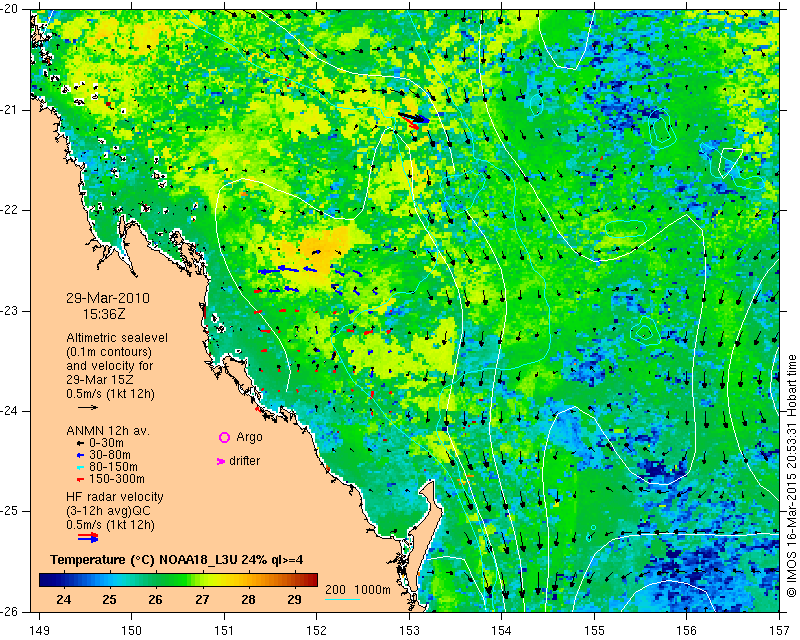Click the 'HF radar velocity' label
The image size is (800, 640).
[115, 497]
